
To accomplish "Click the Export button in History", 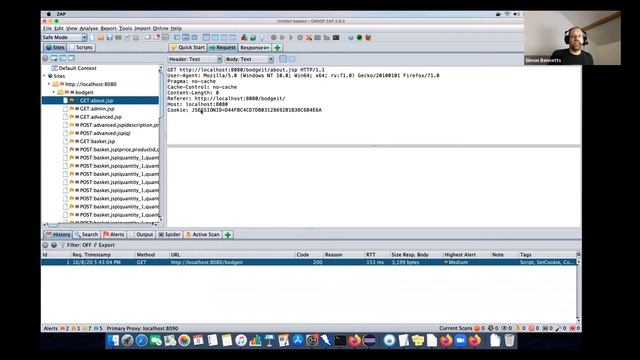I will (x=104, y=245).
